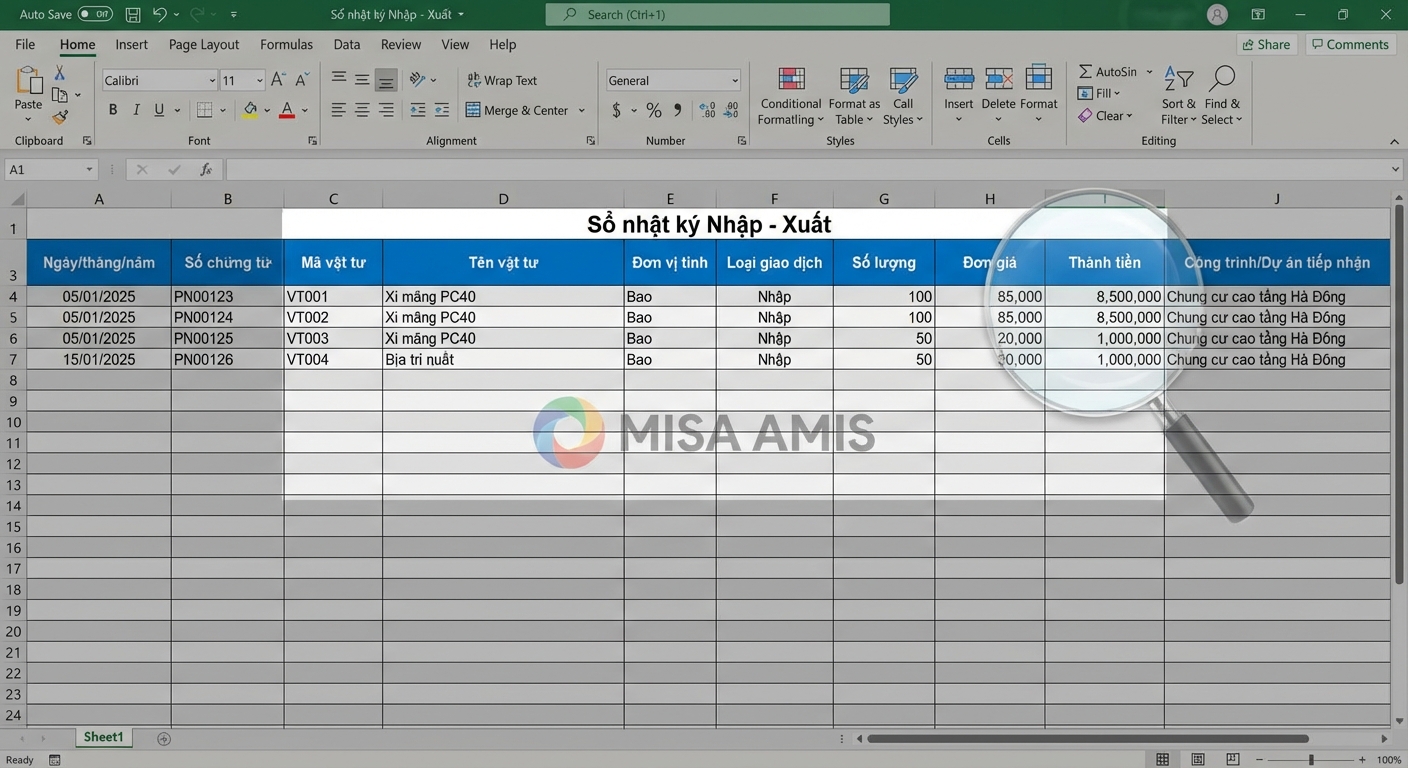Open the Comments button
This screenshot has height=768, width=1408.
(1349, 45)
